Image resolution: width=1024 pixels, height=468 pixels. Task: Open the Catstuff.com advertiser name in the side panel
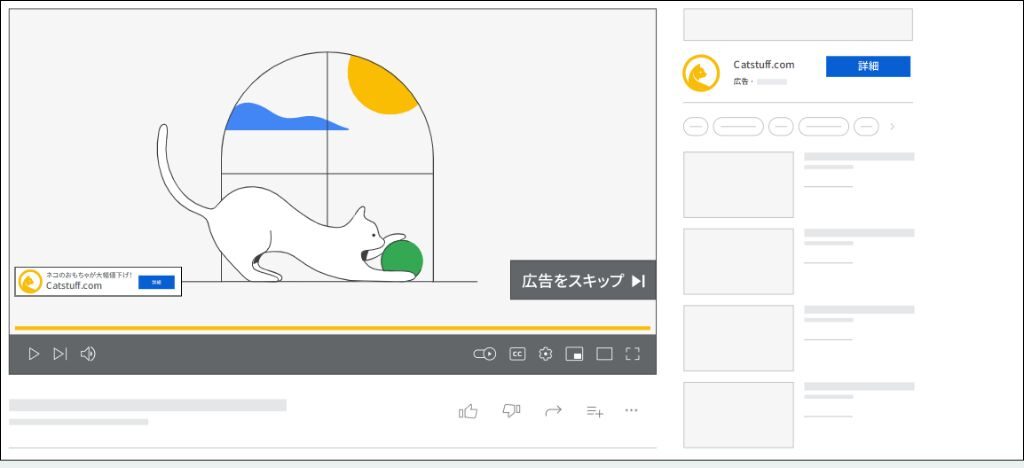pyautogui.click(x=763, y=65)
